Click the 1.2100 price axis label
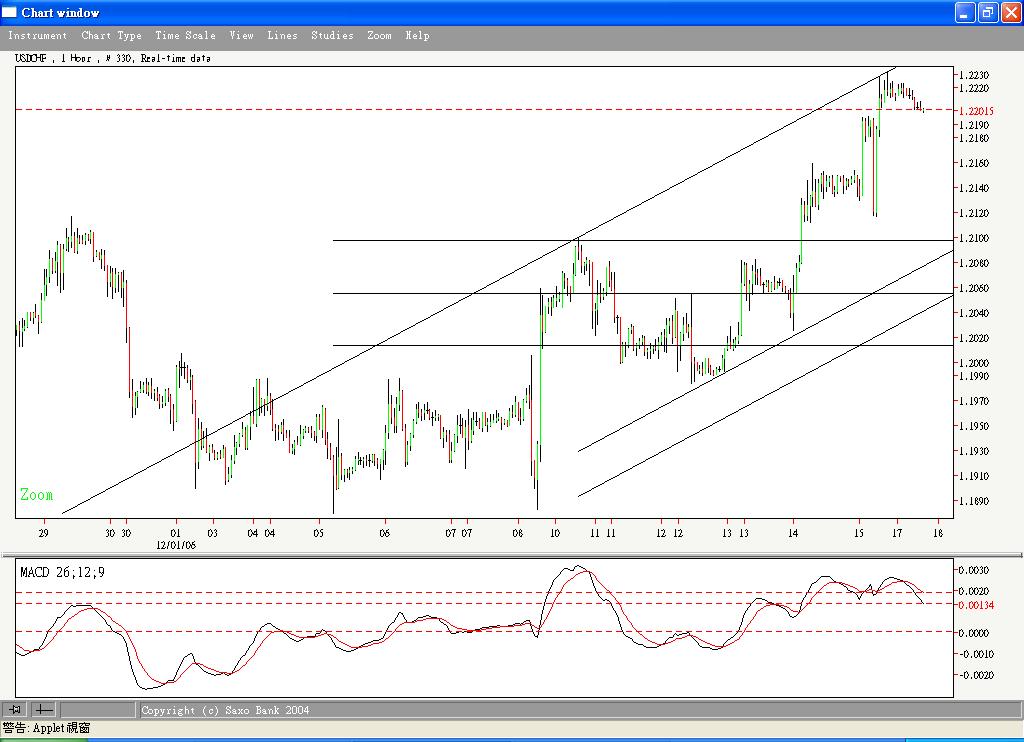 tap(974, 238)
